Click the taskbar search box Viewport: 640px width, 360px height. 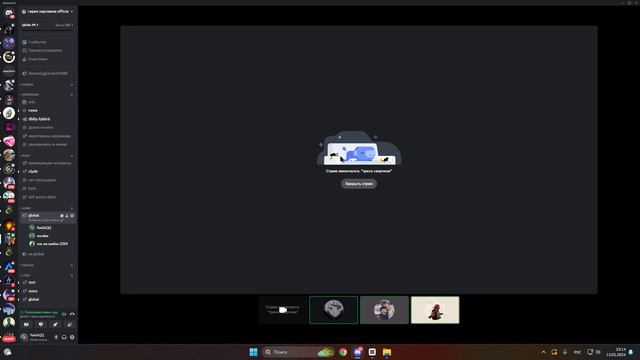pyautogui.click(x=298, y=352)
